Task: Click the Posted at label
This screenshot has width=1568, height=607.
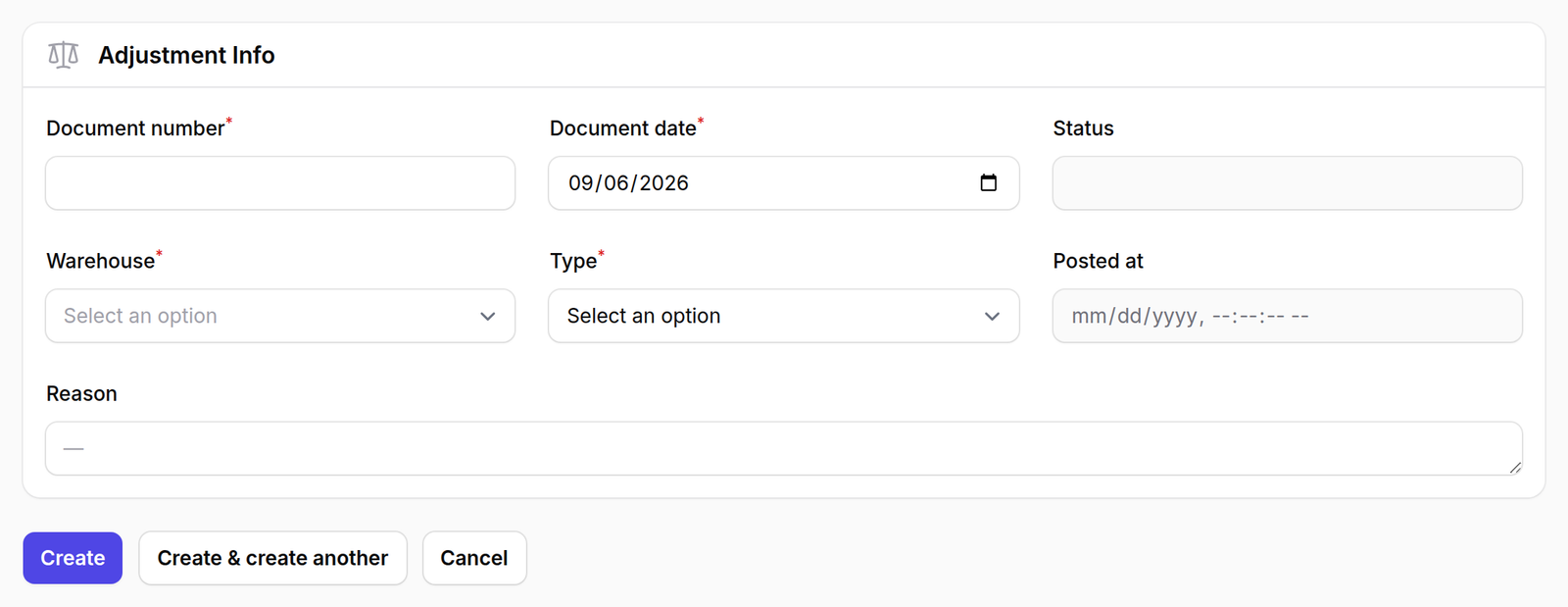Action: [x=1098, y=261]
